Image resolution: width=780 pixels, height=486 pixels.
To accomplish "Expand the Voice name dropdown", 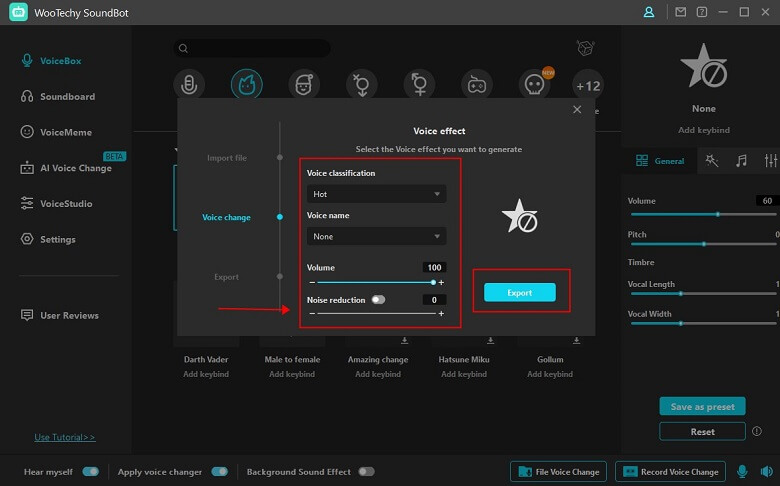I will coord(376,237).
